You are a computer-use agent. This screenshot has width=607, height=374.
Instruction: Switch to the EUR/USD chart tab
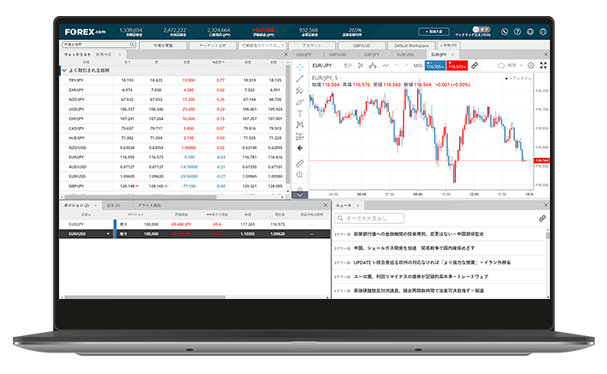click(405, 55)
